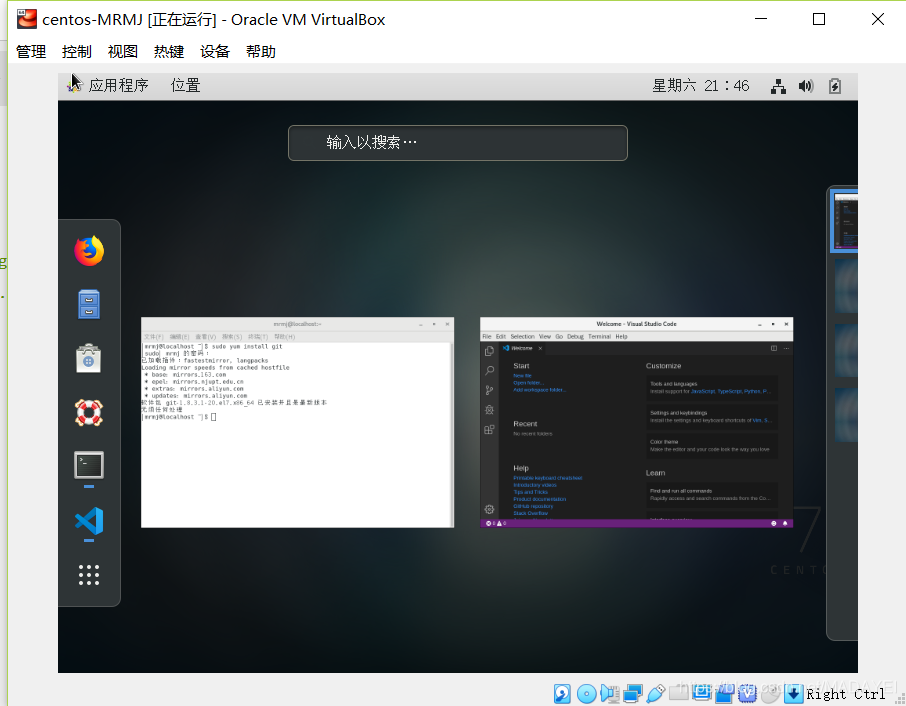Click the Open folder... link
Viewport: 906px width, 706px height.
(x=528, y=382)
